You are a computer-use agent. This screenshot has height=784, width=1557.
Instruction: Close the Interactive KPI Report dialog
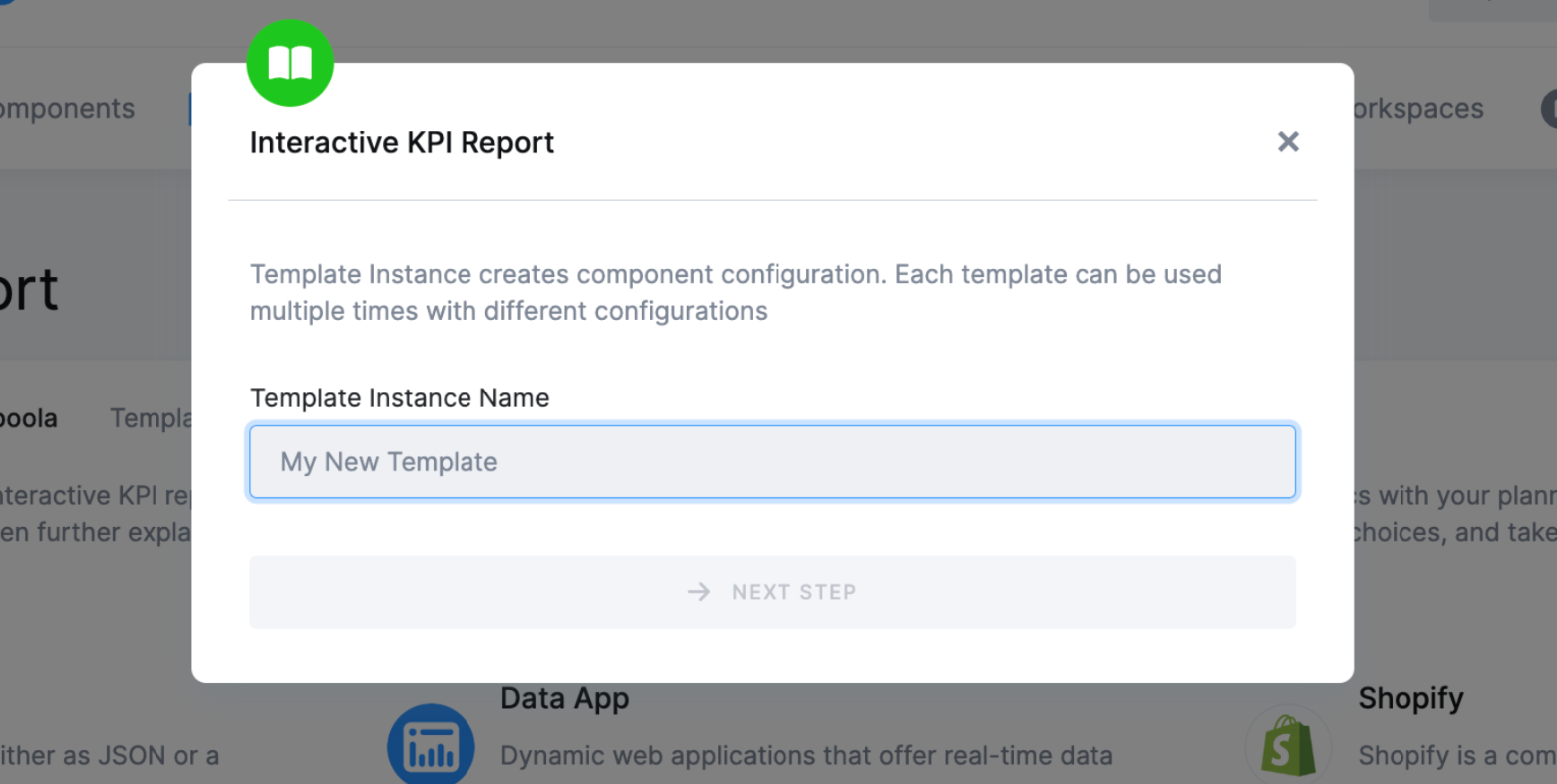pos(1288,142)
